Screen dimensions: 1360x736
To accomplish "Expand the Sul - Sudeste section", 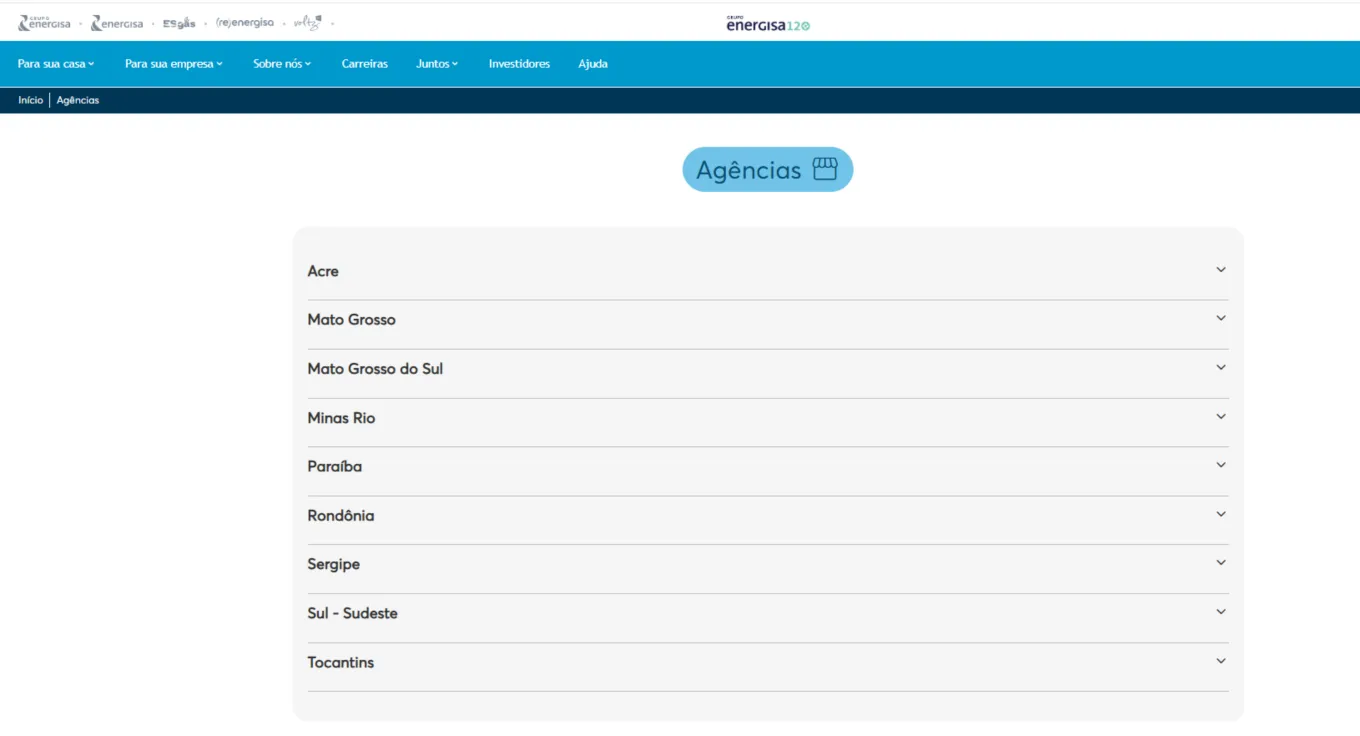I will click(x=352, y=613).
